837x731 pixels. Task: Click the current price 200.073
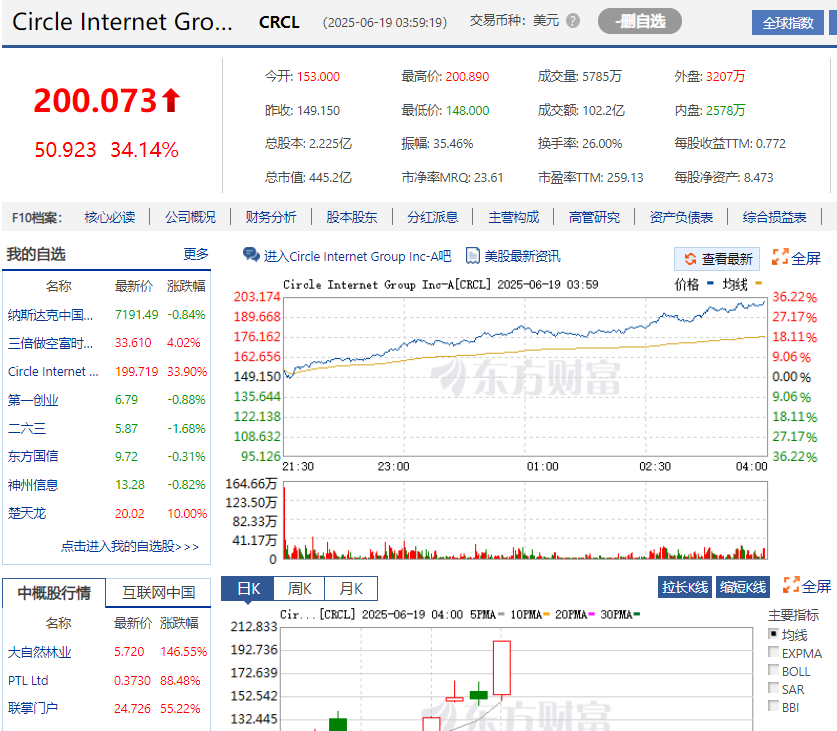(95, 100)
